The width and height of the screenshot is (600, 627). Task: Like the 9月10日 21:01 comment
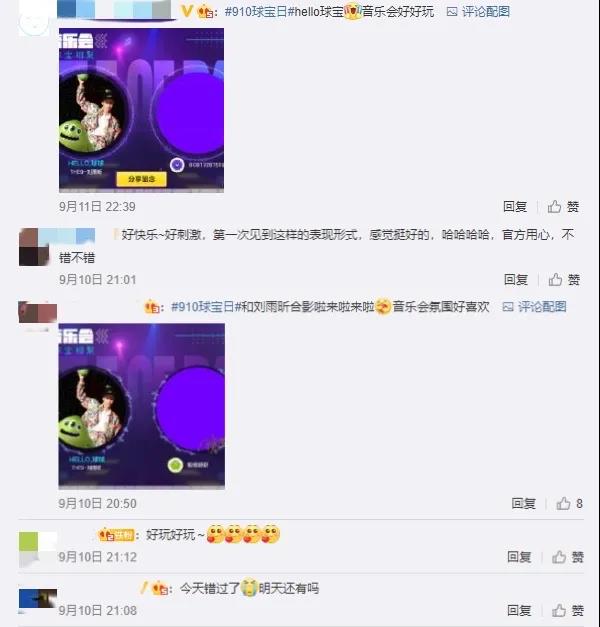tap(564, 280)
